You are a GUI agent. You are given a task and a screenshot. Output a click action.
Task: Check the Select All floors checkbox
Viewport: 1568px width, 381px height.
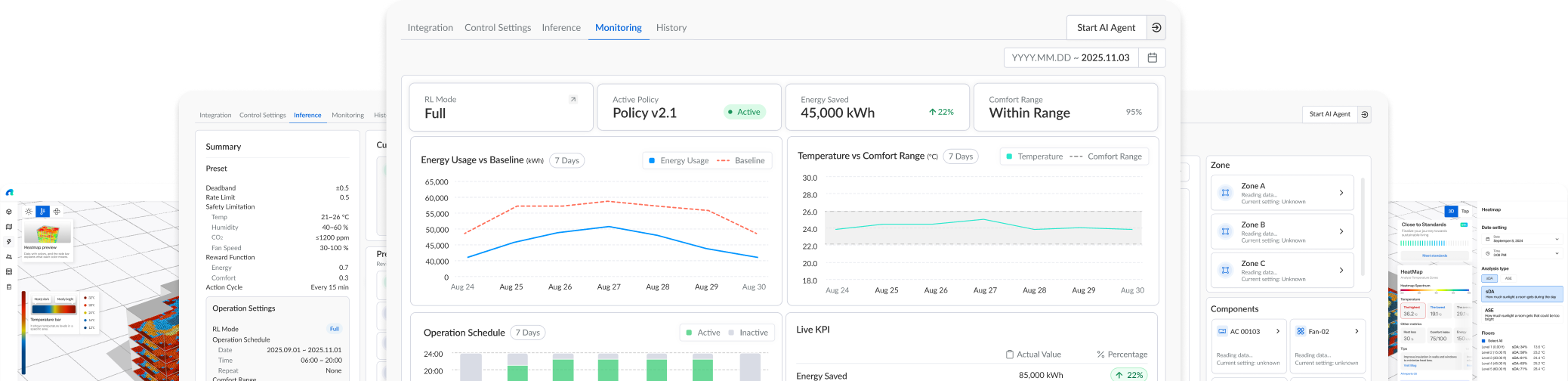click(x=1483, y=341)
